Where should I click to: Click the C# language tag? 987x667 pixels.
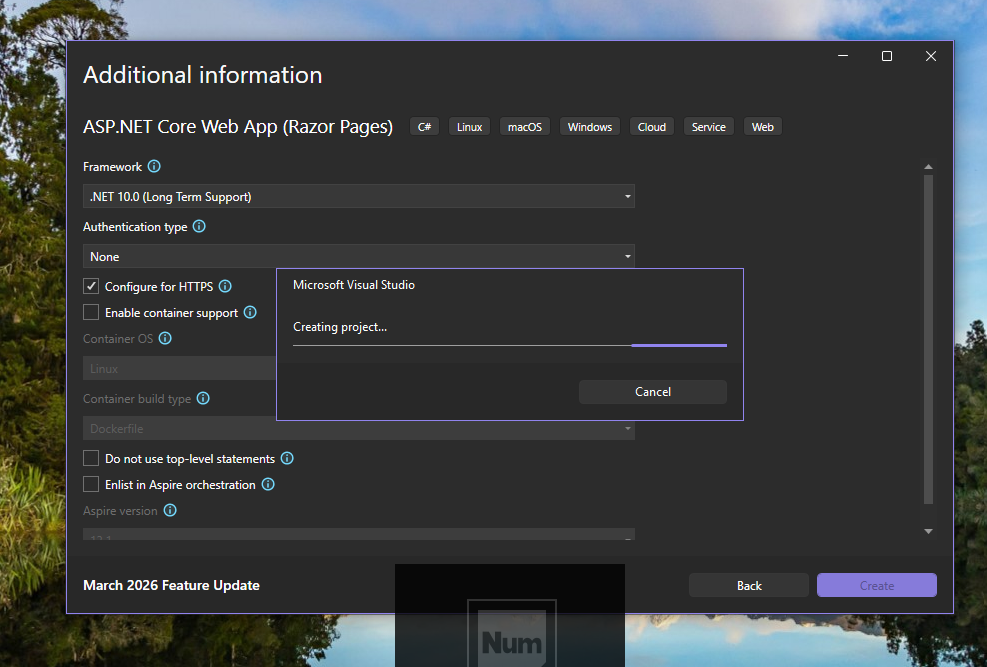coord(424,127)
